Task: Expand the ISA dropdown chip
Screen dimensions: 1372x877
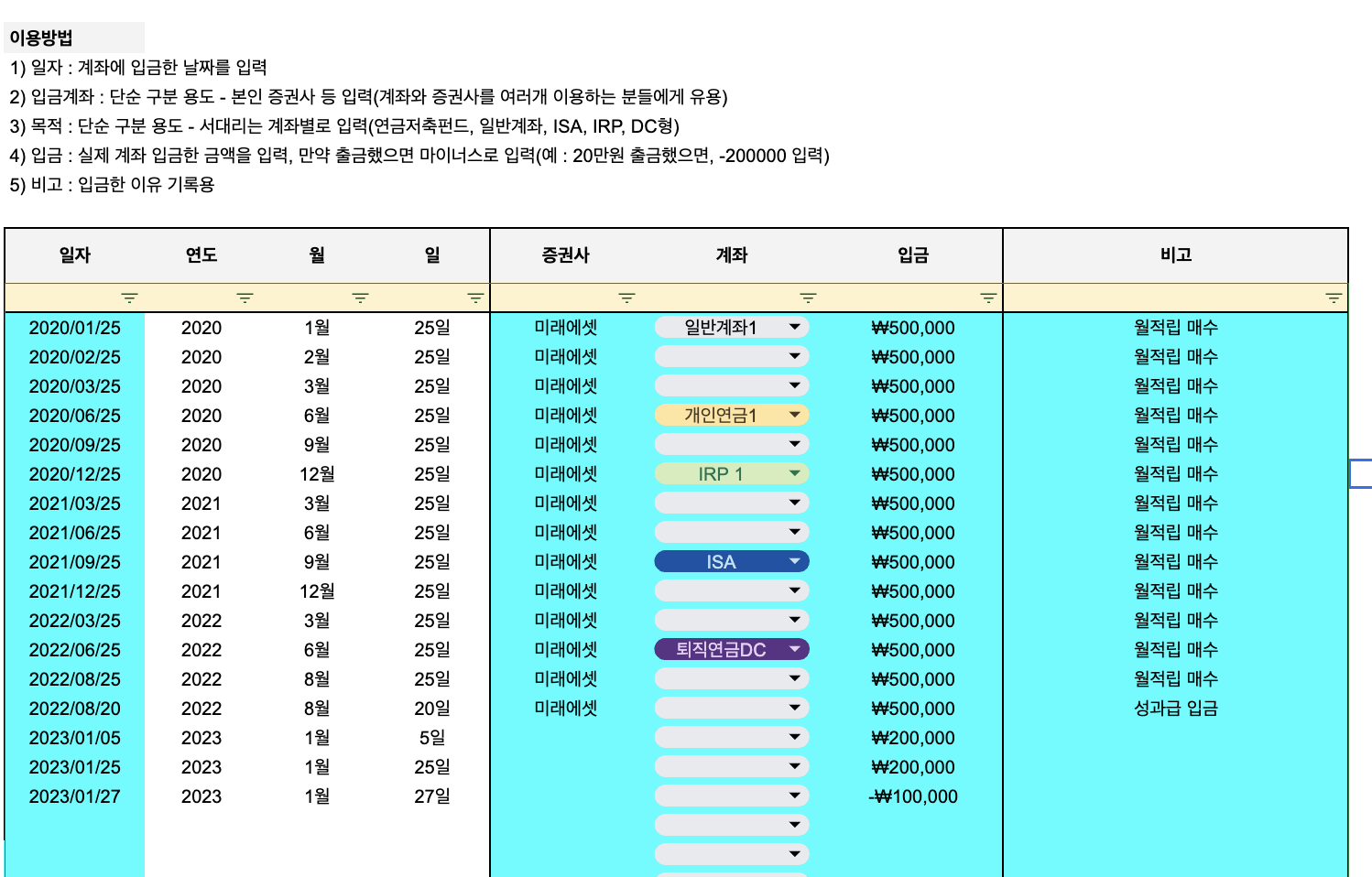Action: coord(732,561)
